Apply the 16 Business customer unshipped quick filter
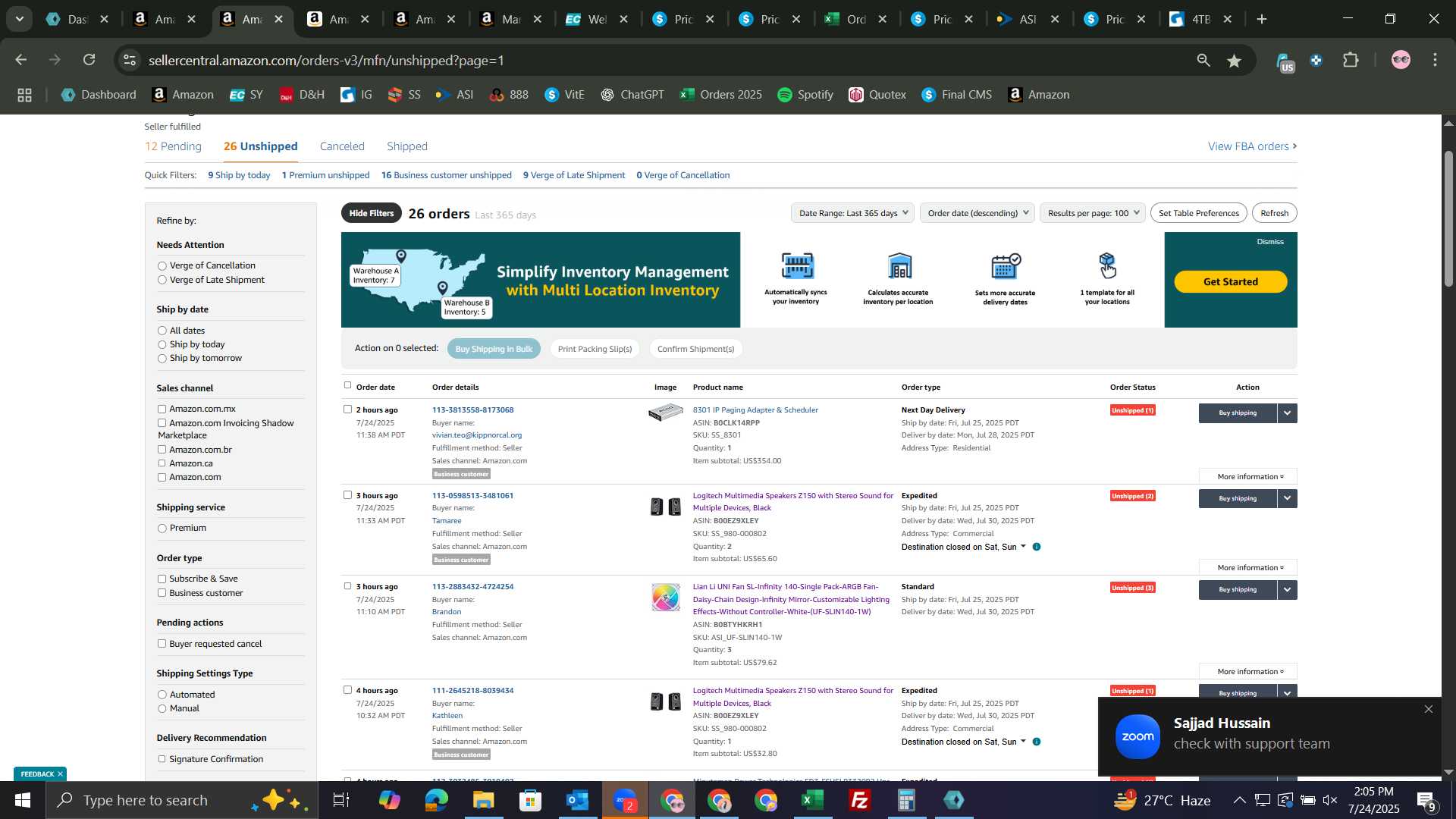 446,175
